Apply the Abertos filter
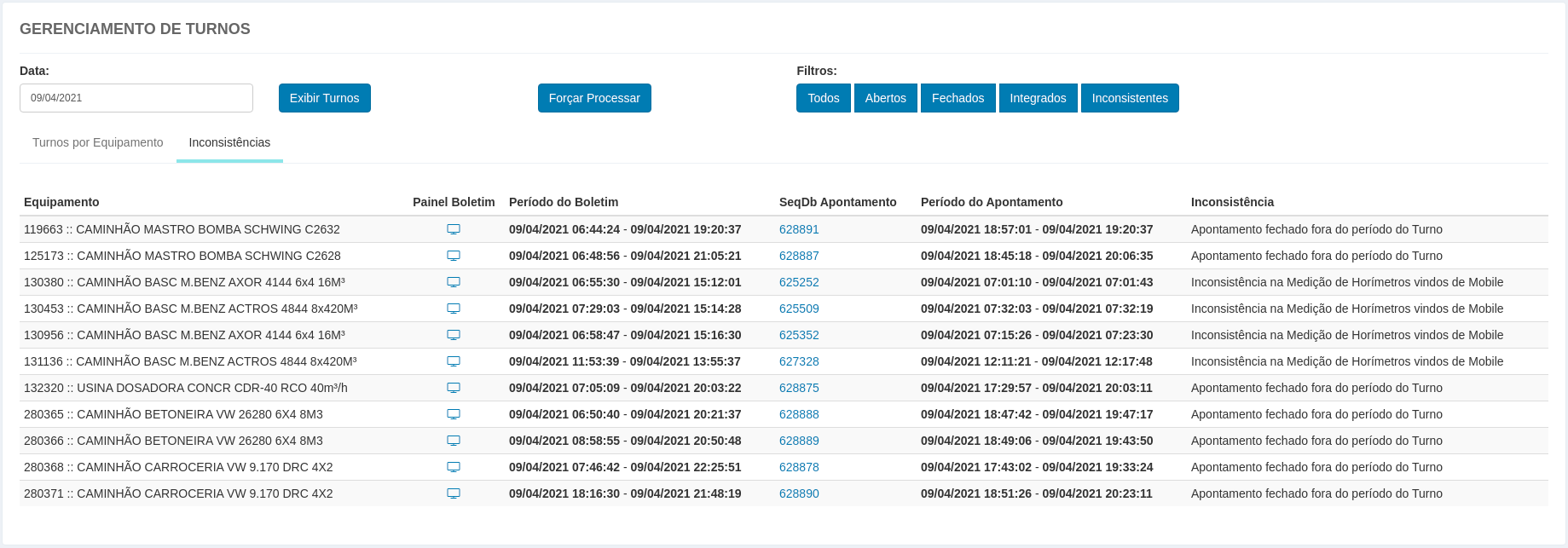 coord(885,98)
